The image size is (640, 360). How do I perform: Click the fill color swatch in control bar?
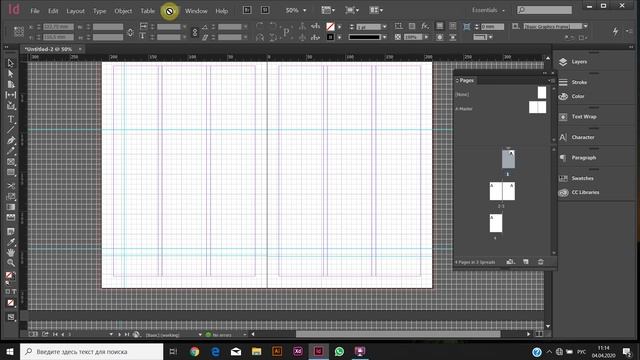click(x=330, y=27)
